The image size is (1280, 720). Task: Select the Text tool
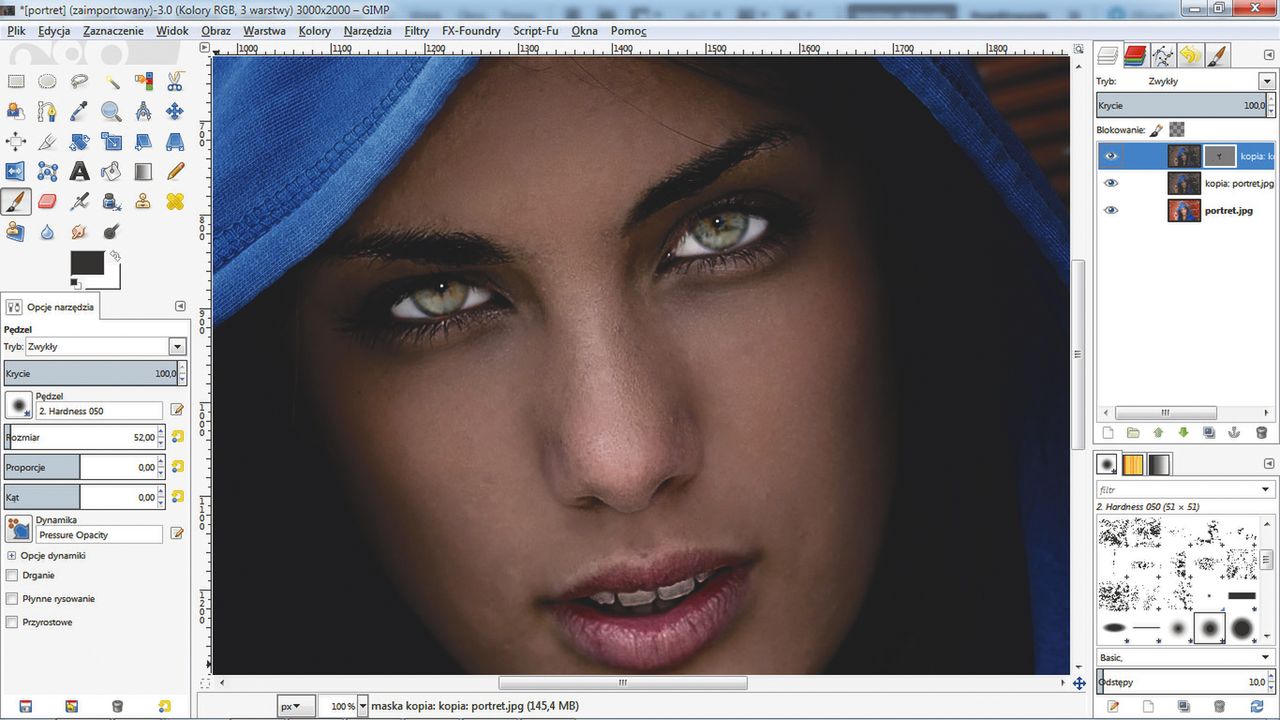click(79, 171)
